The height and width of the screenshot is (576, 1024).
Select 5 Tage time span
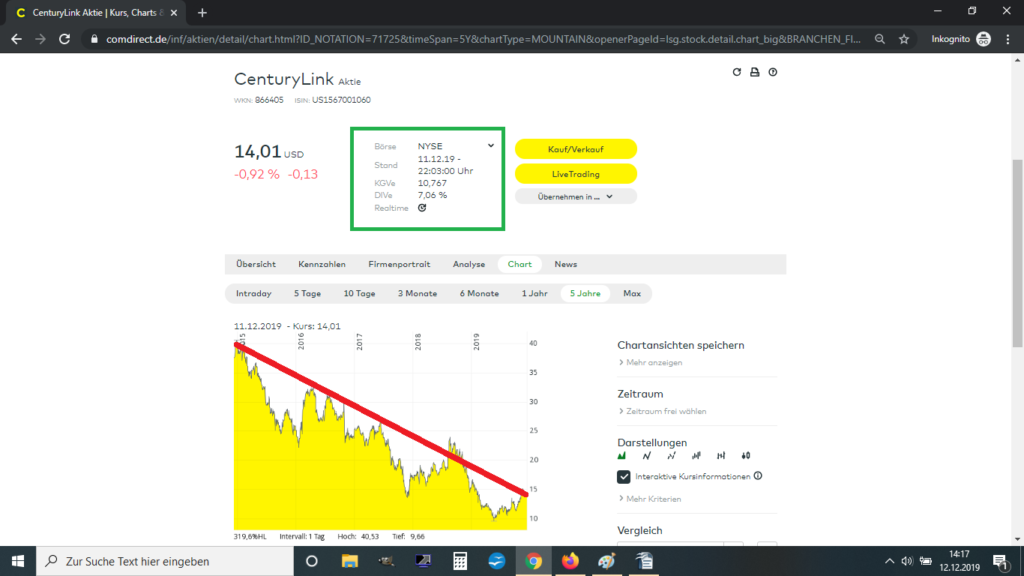coord(307,294)
